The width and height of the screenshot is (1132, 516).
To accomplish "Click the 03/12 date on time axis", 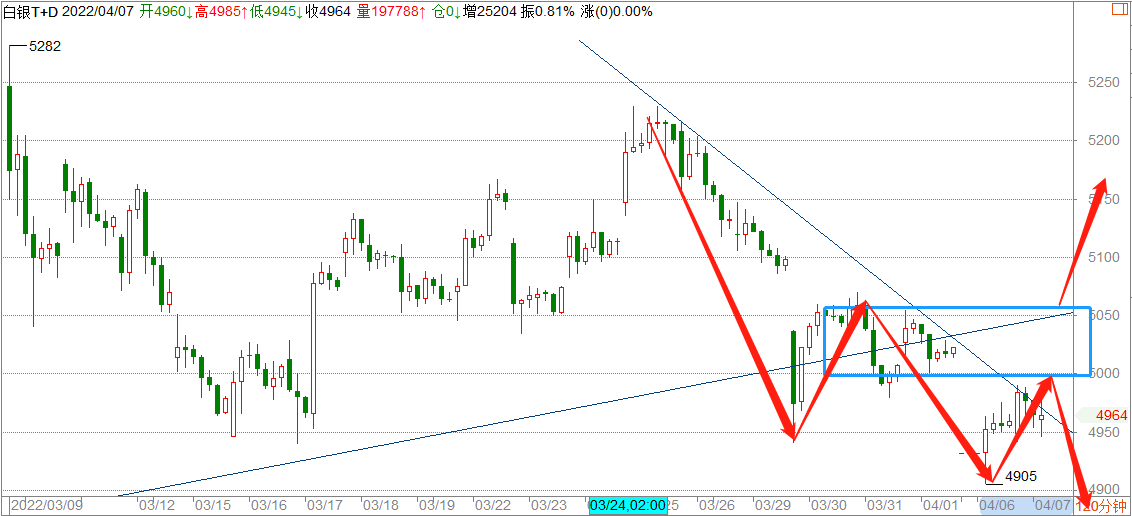I will [157, 504].
